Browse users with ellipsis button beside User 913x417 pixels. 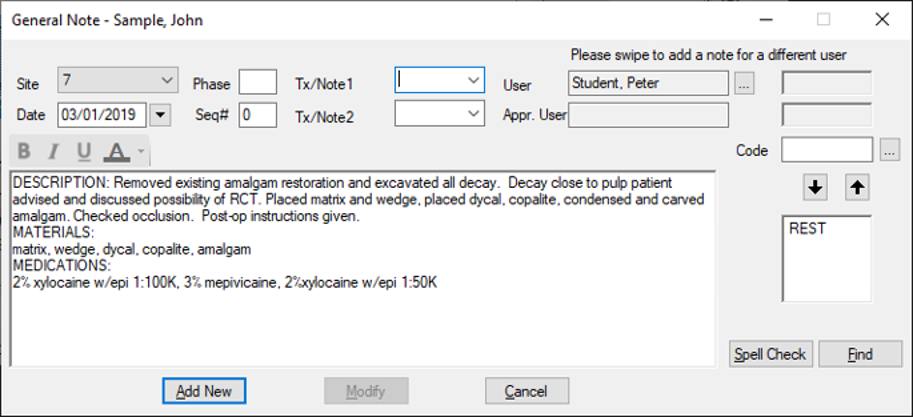click(744, 84)
